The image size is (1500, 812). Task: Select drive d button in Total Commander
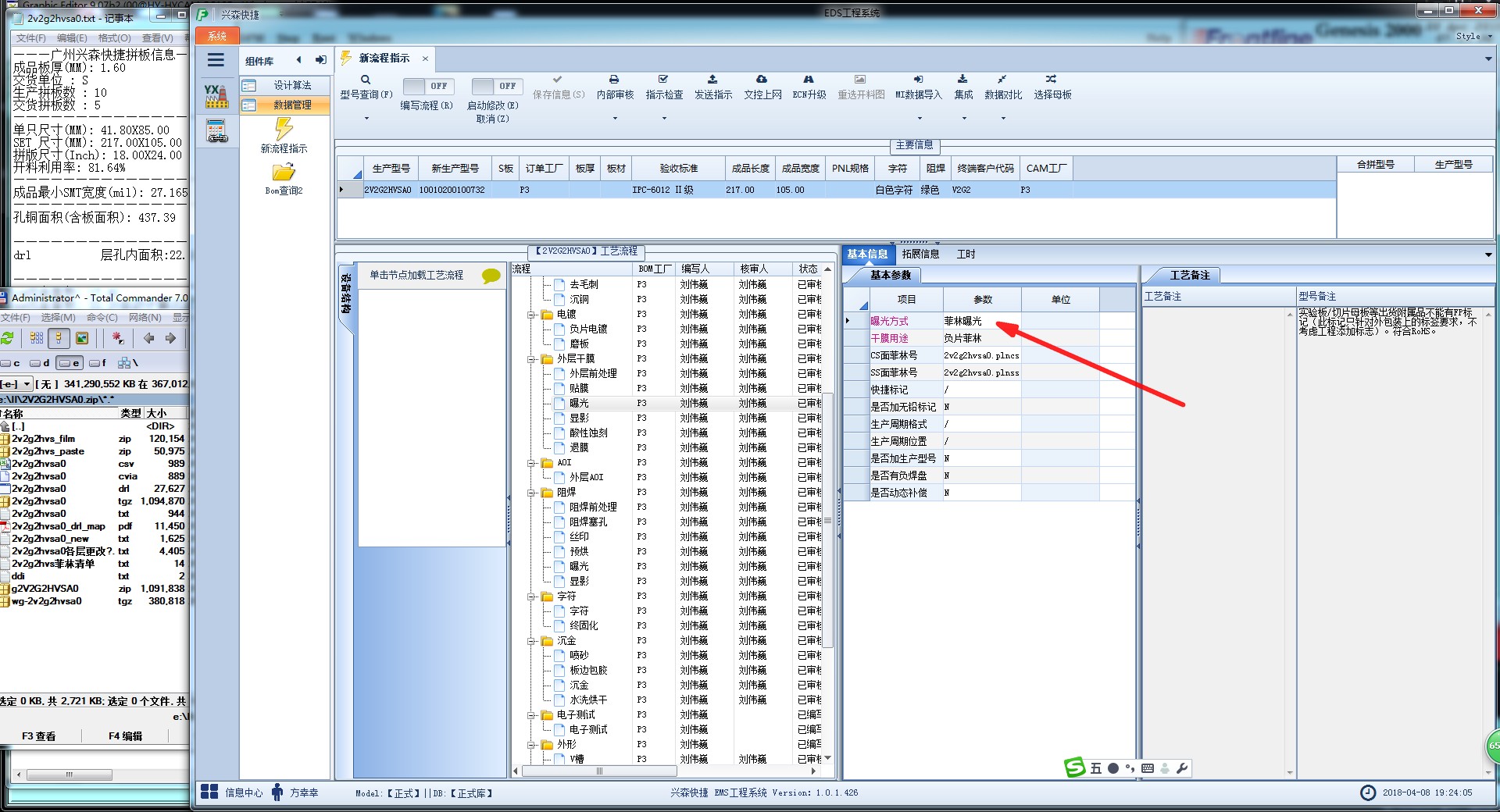tap(40, 363)
